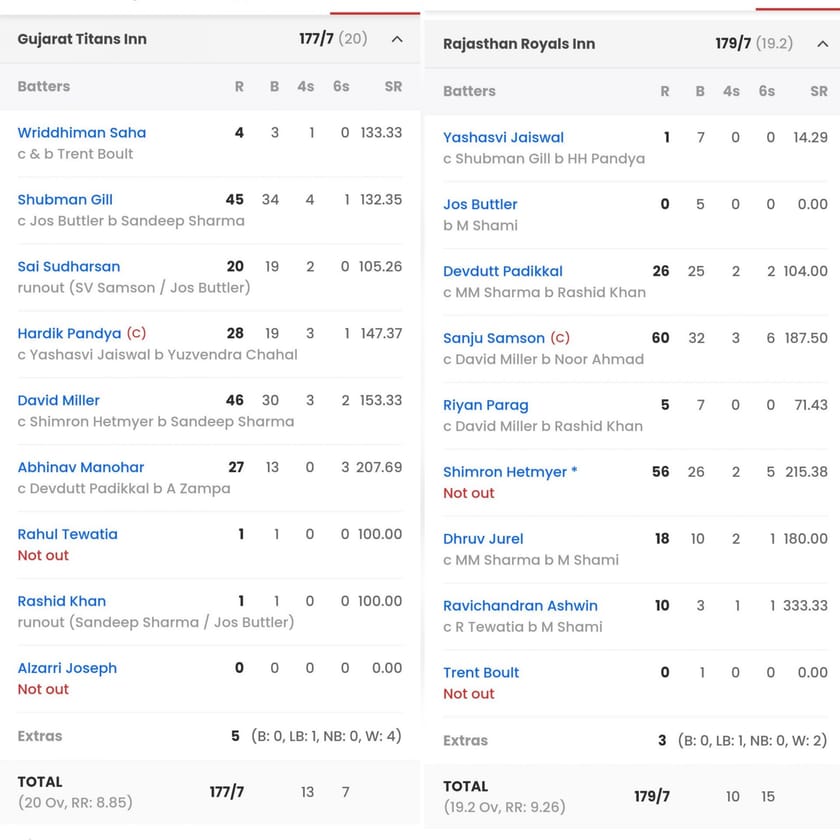The width and height of the screenshot is (840, 840).
Task: View Alzarri Joseph's batting entry
Action: 67,668
